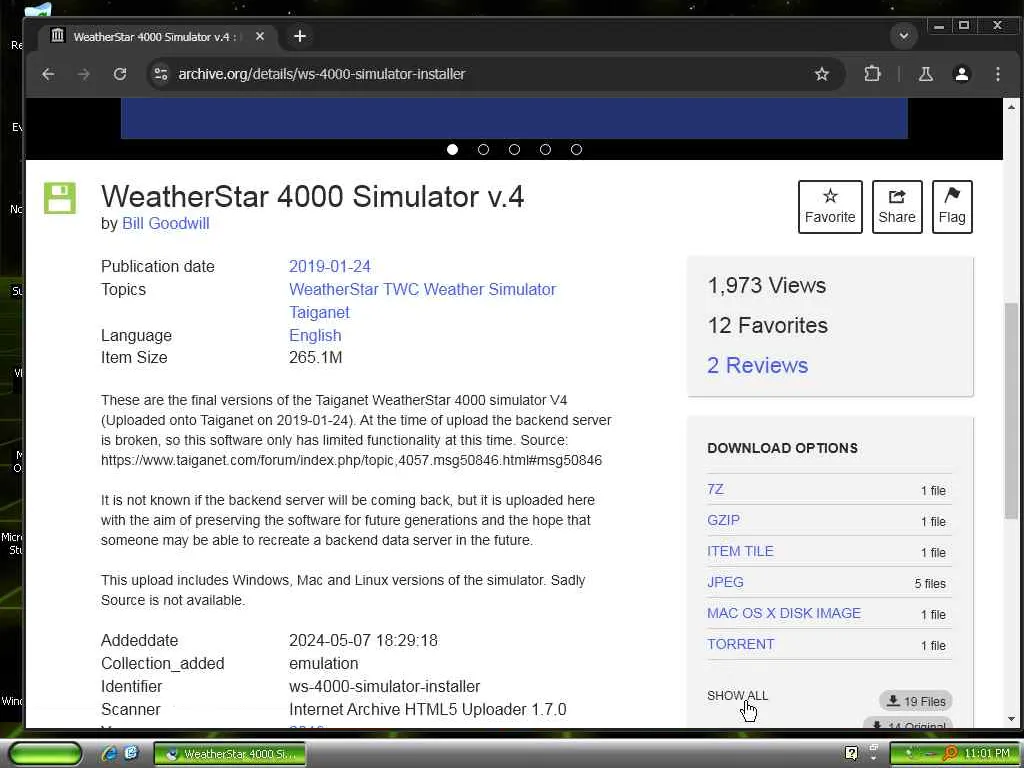
Task: Click the page scrollbar up arrow
Action: point(1012,106)
